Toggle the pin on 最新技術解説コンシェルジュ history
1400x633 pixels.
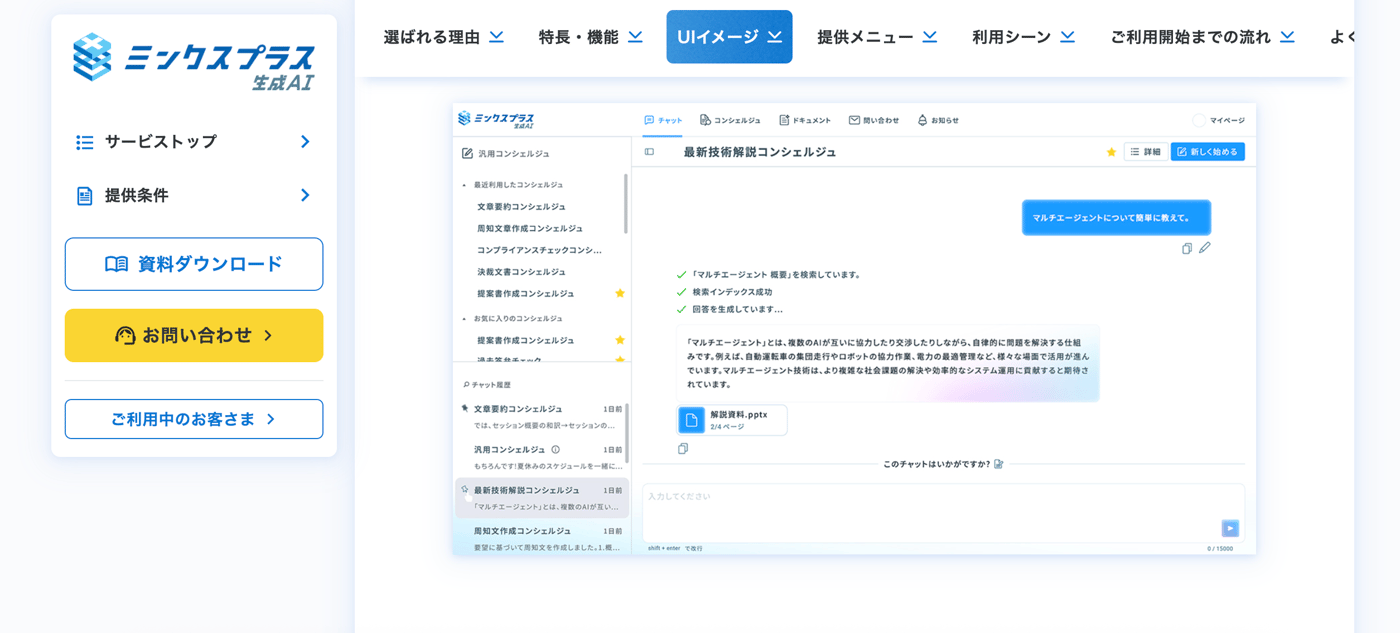tap(465, 490)
